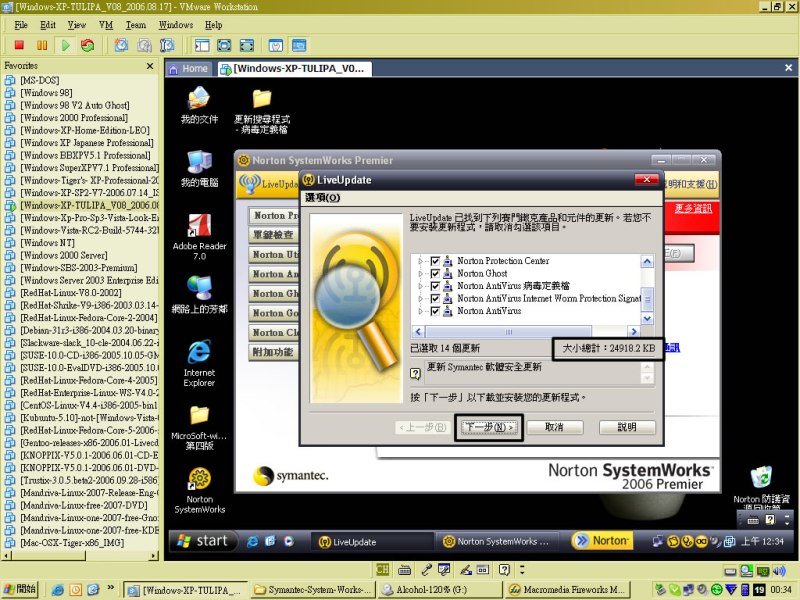
Task: Click the yellow Suspend toolbar icon
Action: pyautogui.click(x=42, y=45)
